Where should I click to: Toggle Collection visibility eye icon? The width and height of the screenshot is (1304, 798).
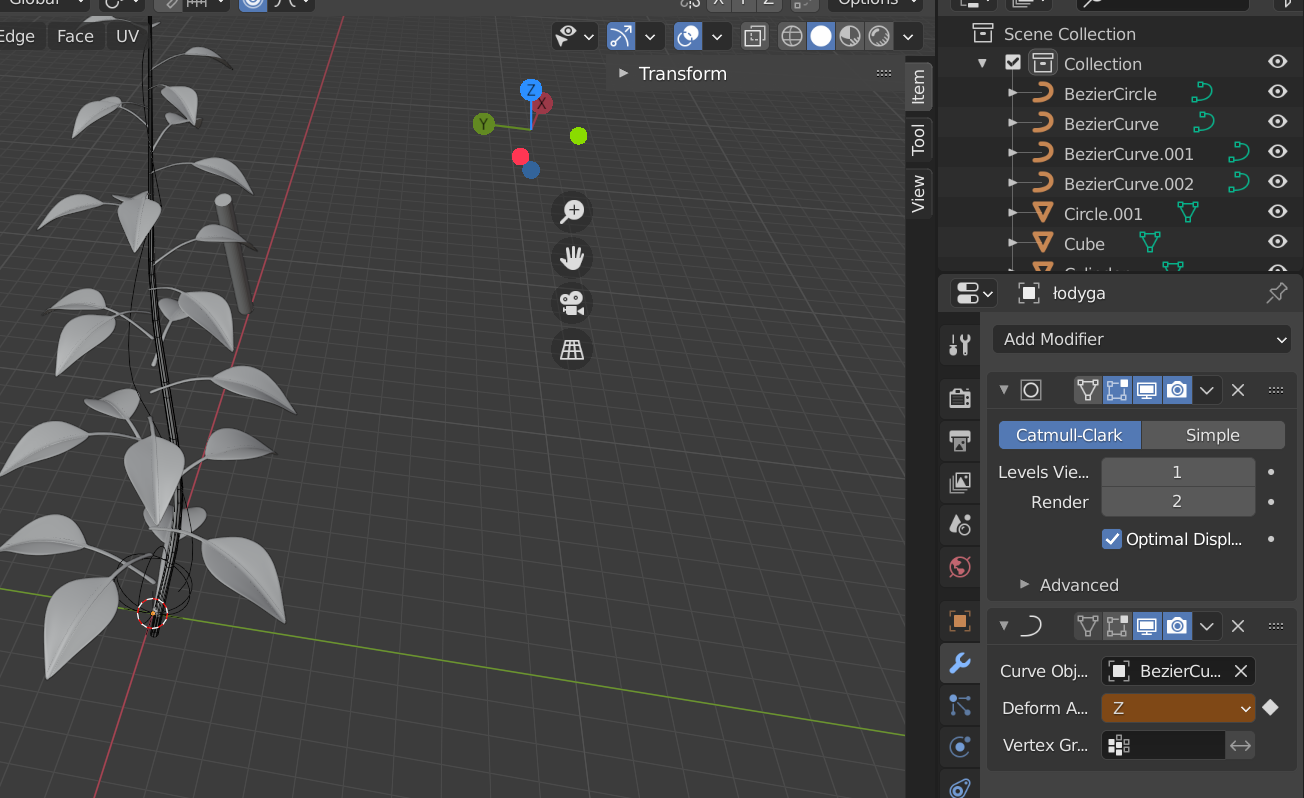tap(1277, 63)
